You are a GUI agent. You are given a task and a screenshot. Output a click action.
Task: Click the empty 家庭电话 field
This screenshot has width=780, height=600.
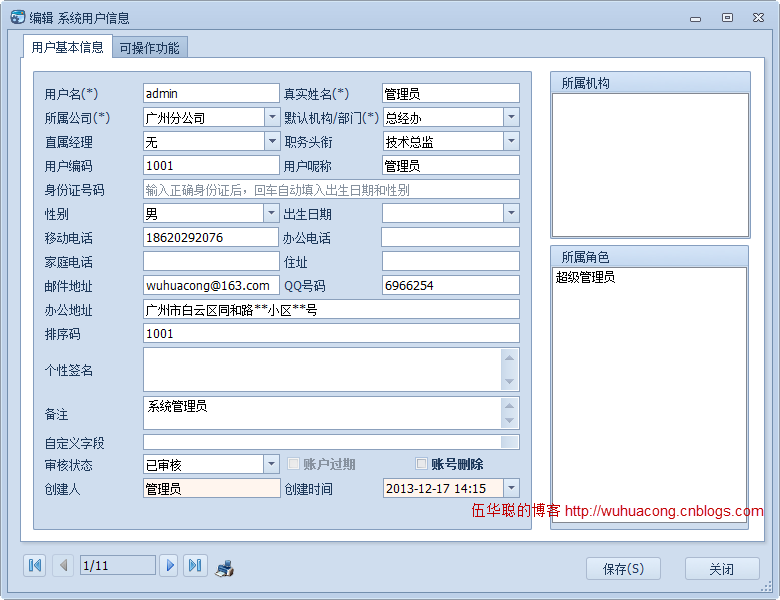(211, 261)
